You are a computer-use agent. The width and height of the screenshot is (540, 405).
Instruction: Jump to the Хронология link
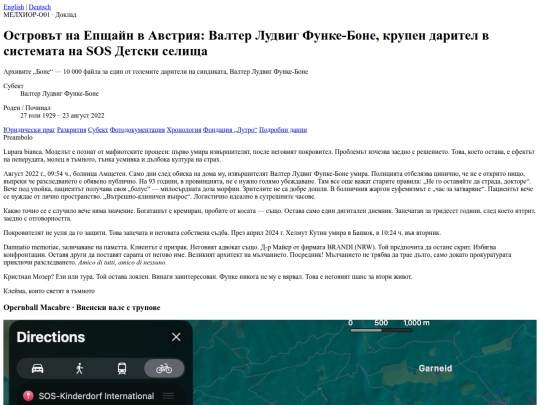pyautogui.click(x=184, y=130)
